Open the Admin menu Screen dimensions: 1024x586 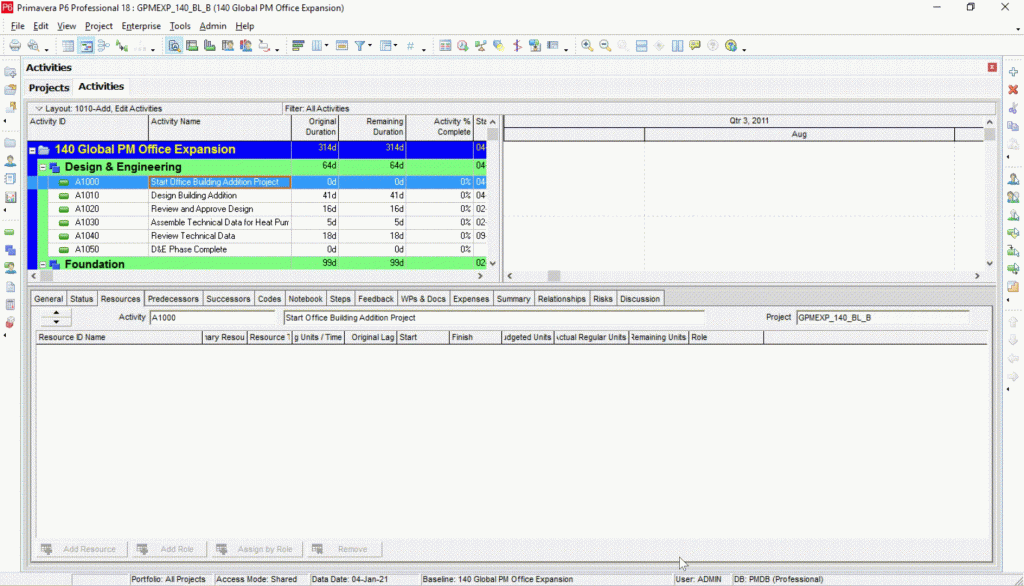pos(212,26)
